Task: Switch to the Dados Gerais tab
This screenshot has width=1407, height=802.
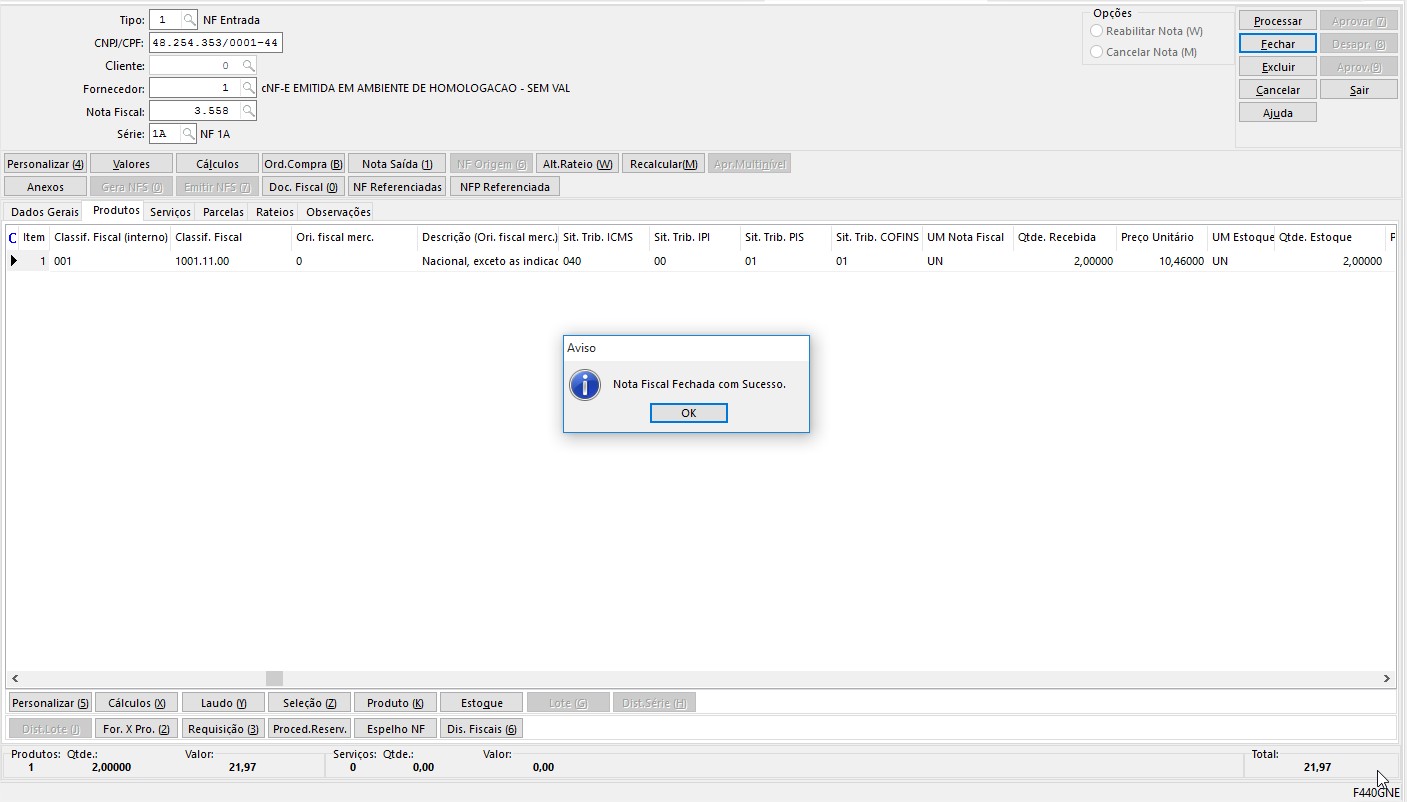Action: pyautogui.click(x=44, y=212)
